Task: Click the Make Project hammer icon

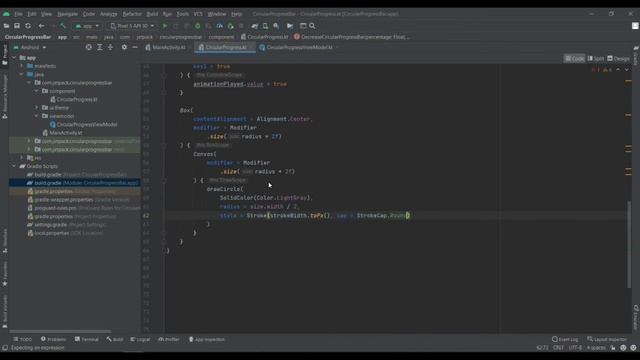Action: [x=63, y=26]
